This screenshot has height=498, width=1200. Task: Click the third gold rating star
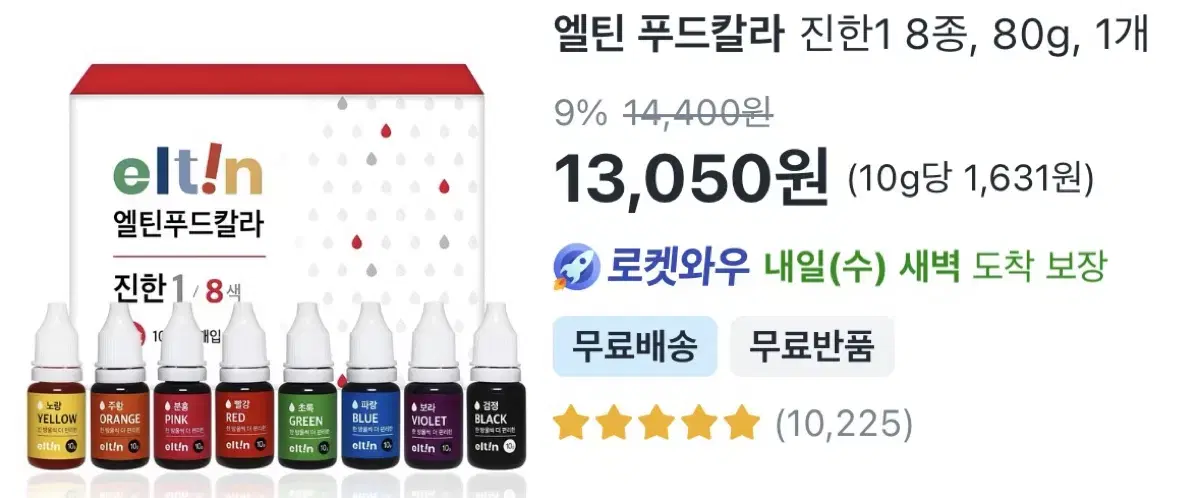tap(656, 423)
